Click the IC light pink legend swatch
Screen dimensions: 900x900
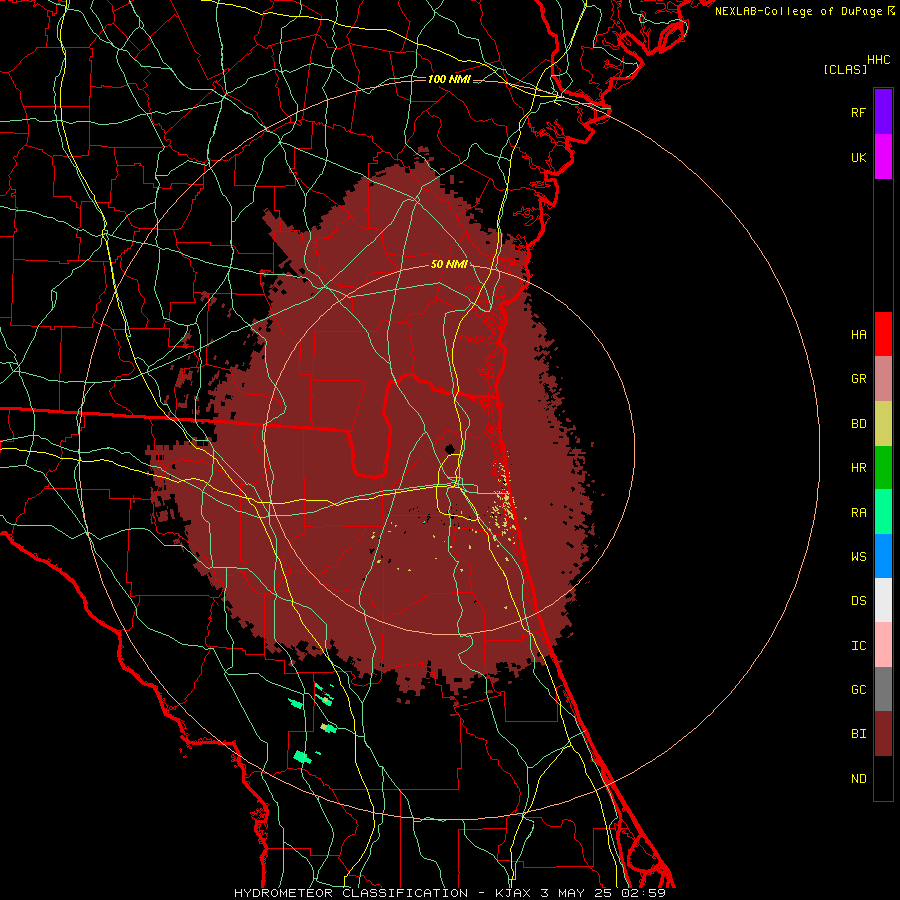coord(883,645)
